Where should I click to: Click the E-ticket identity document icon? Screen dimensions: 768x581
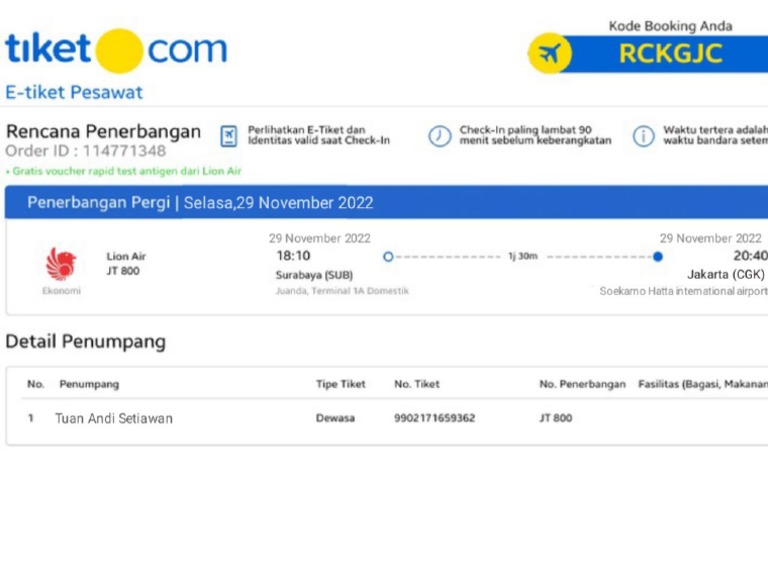point(229,136)
